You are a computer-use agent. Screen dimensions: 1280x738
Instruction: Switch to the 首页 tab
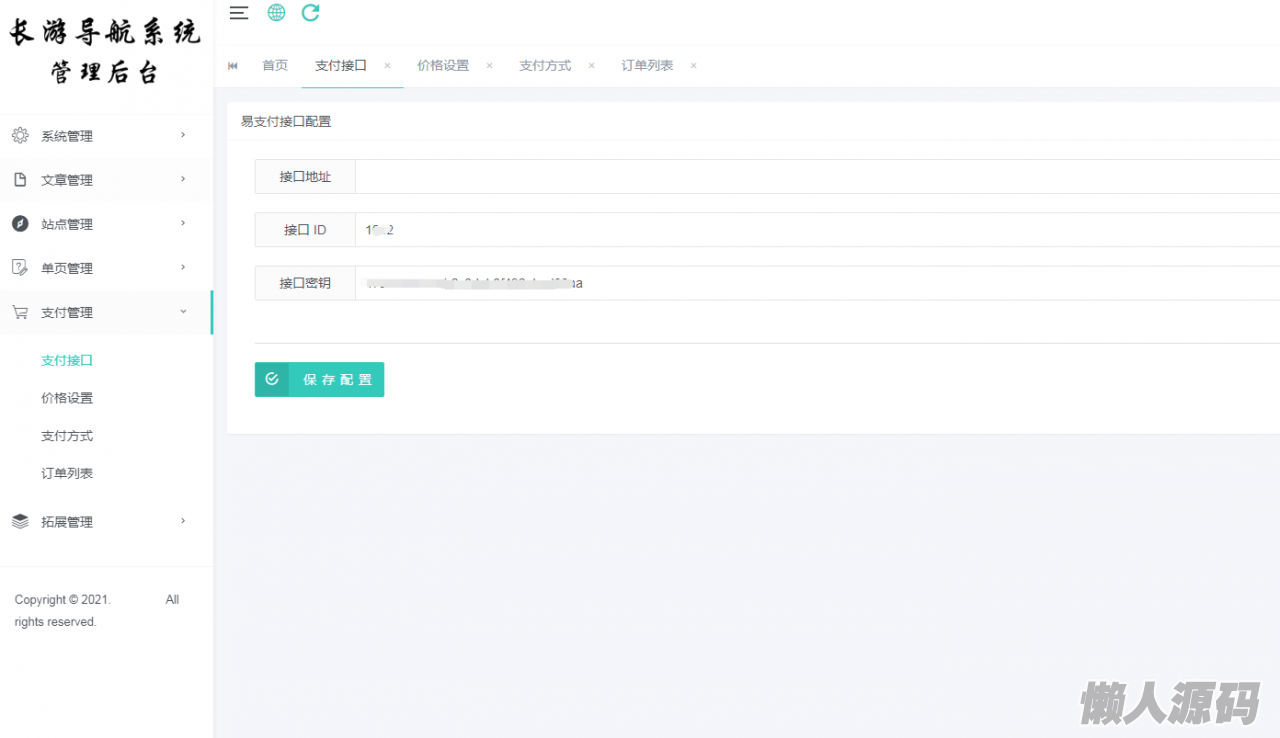(x=275, y=66)
